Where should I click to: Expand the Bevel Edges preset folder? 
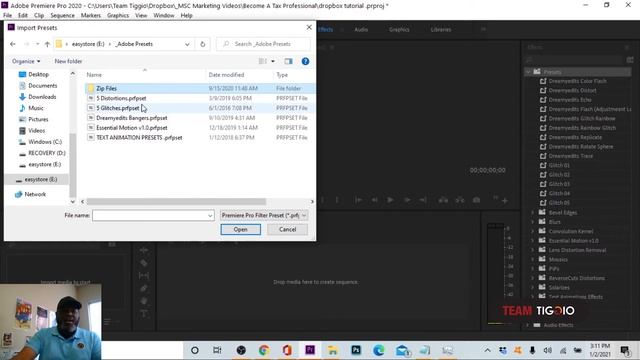pos(532,213)
